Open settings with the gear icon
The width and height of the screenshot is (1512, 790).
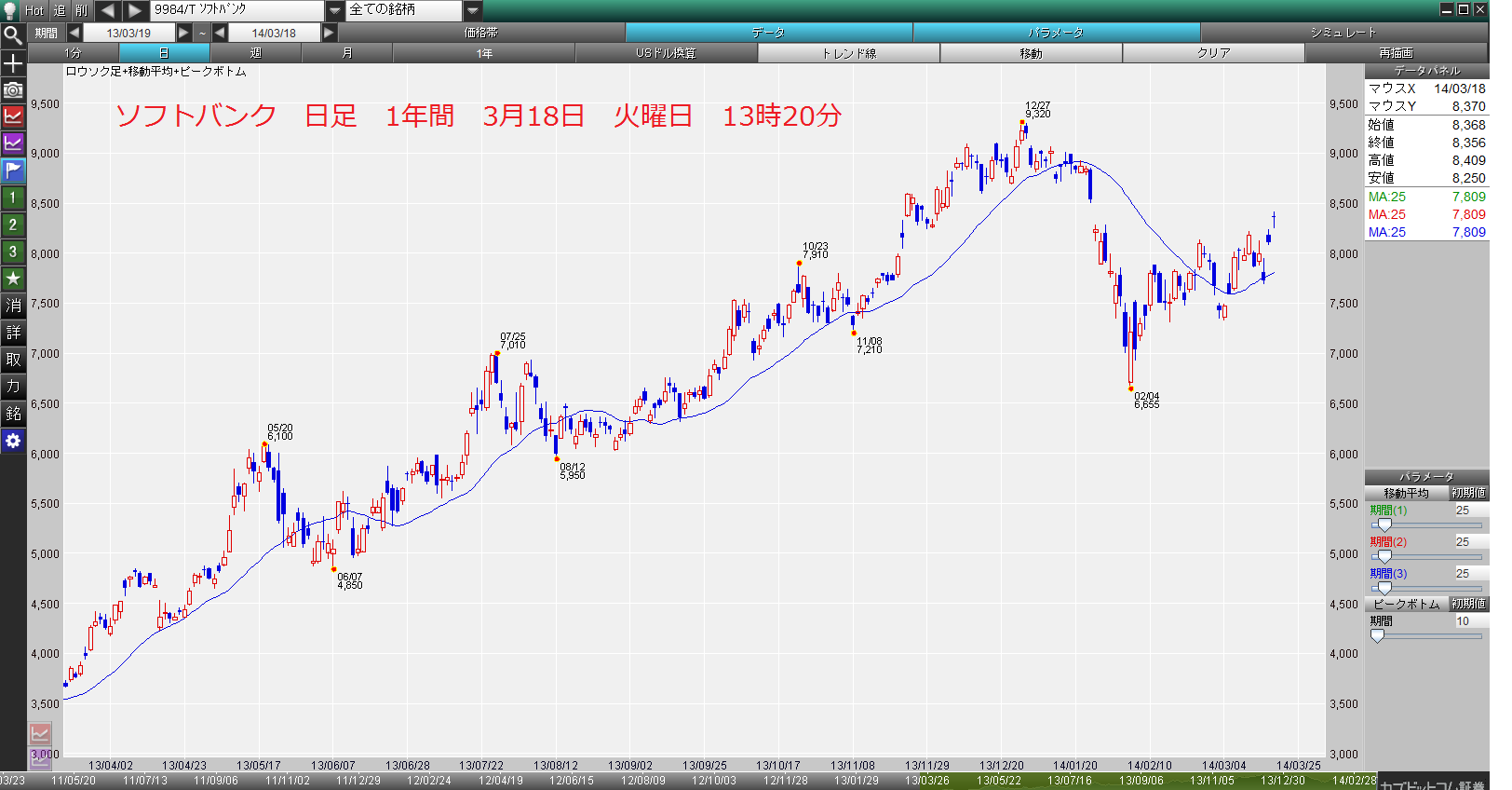tap(13, 441)
